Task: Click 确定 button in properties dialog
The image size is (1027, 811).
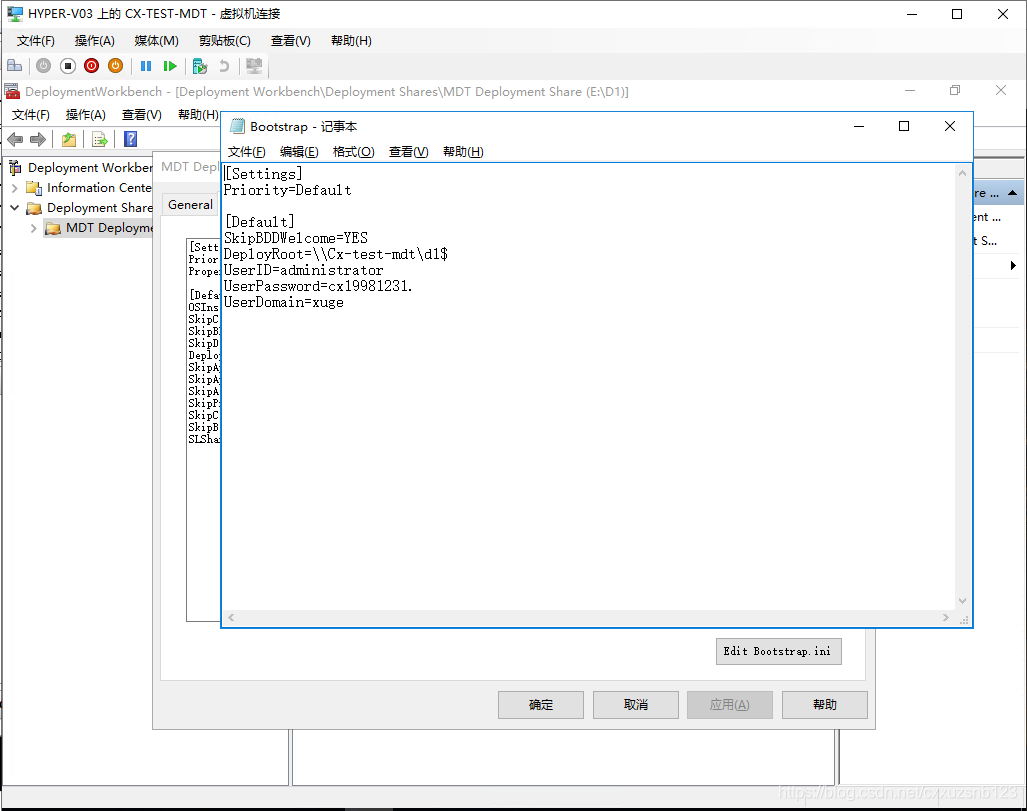Action: point(540,705)
